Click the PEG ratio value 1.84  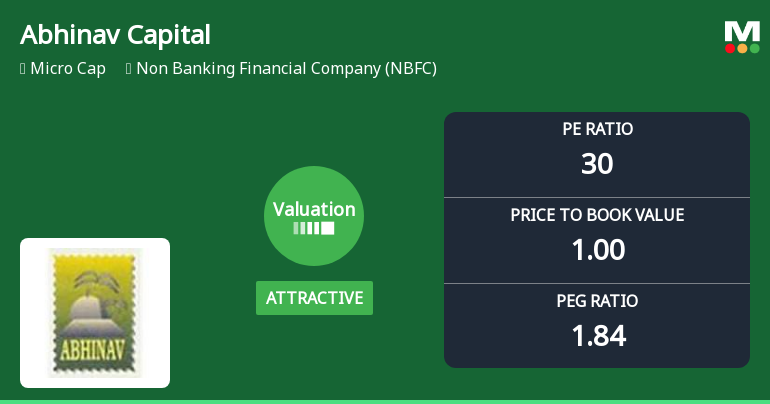pyautogui.click(x=599, y=336)
